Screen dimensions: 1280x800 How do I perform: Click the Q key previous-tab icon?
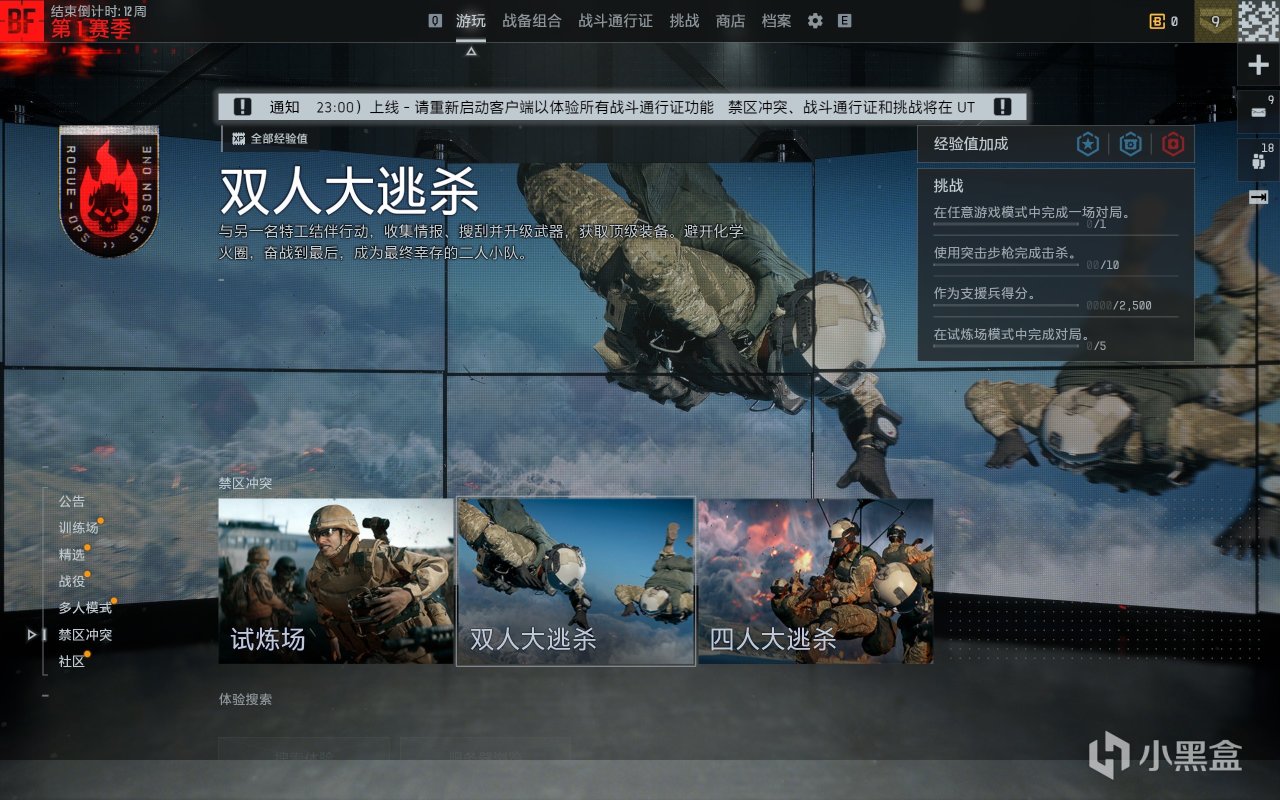[435, 20]
